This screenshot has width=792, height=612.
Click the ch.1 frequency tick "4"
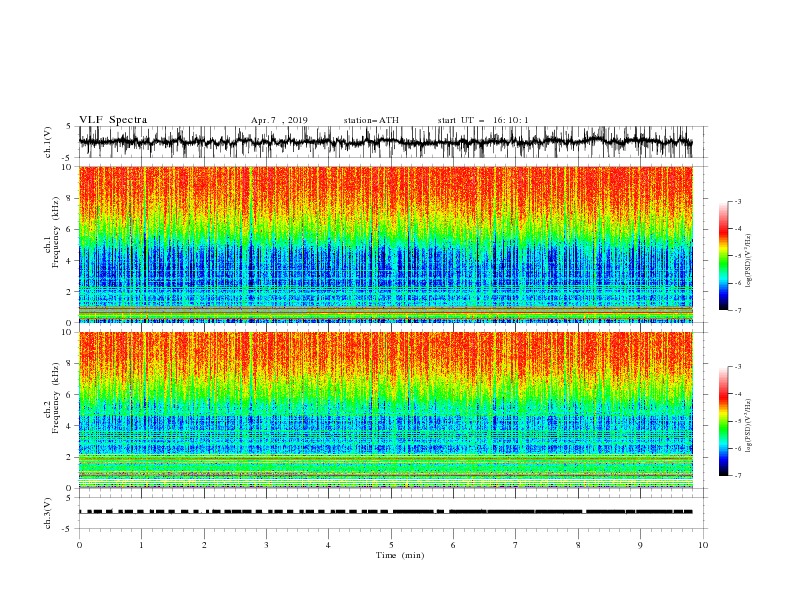tap(69, 261)
